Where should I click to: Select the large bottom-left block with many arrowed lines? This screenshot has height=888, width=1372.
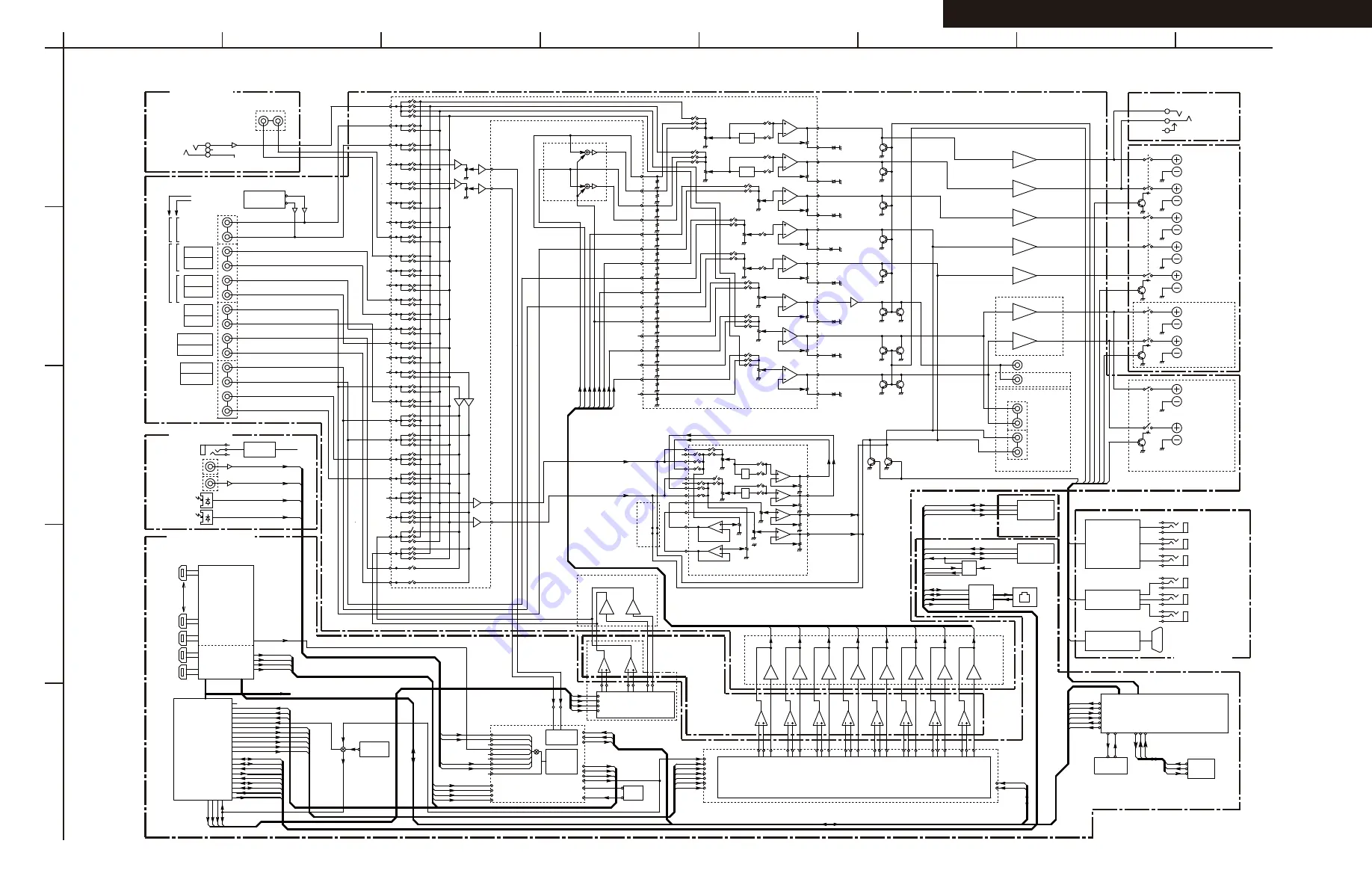tap(203, 750)
